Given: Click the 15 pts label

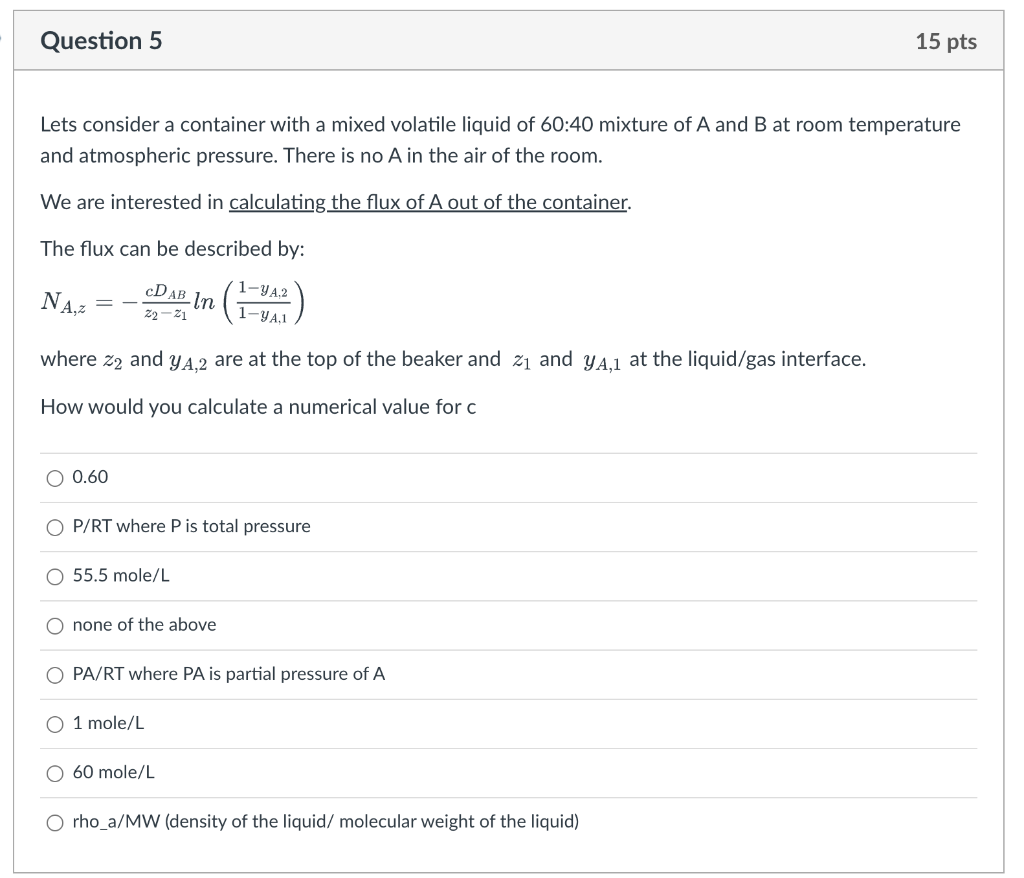Looking at the screenshot, I should tap(947, 40).
